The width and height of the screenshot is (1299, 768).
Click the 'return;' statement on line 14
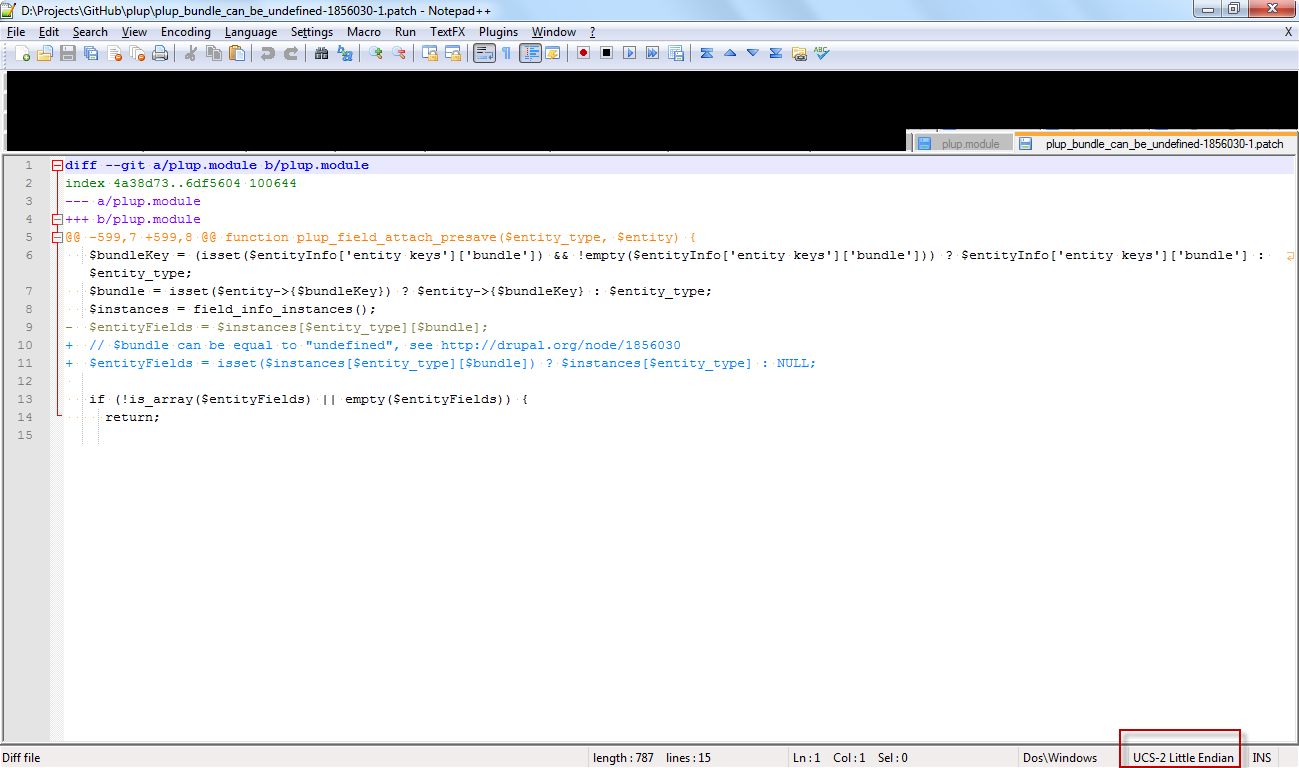point(133,418)
